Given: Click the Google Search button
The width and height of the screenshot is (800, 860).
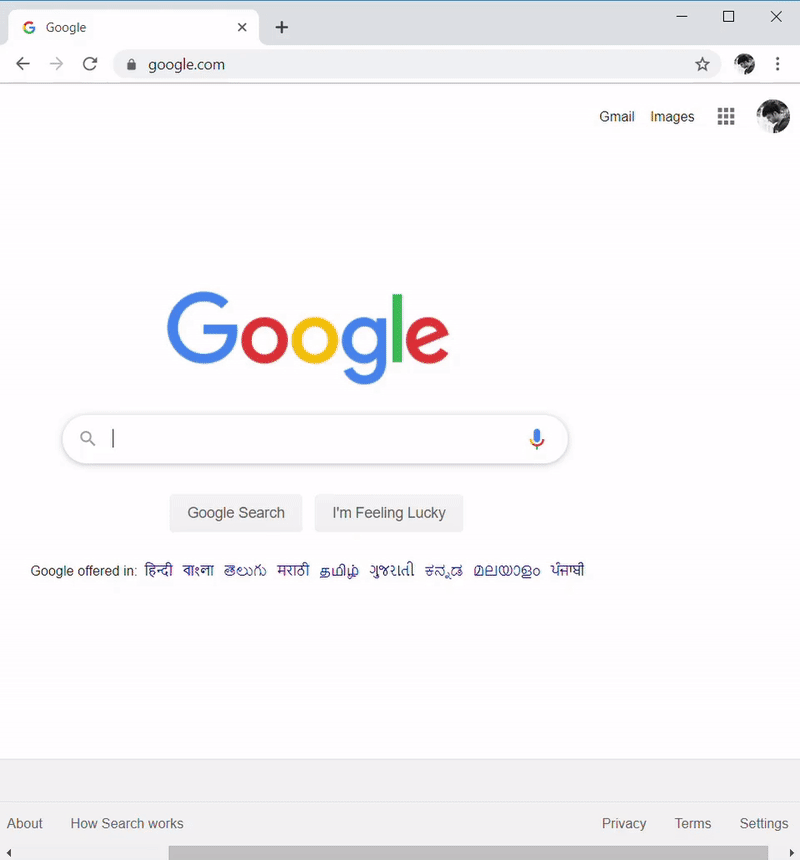Looking at the screenshot, I should 236,513.
